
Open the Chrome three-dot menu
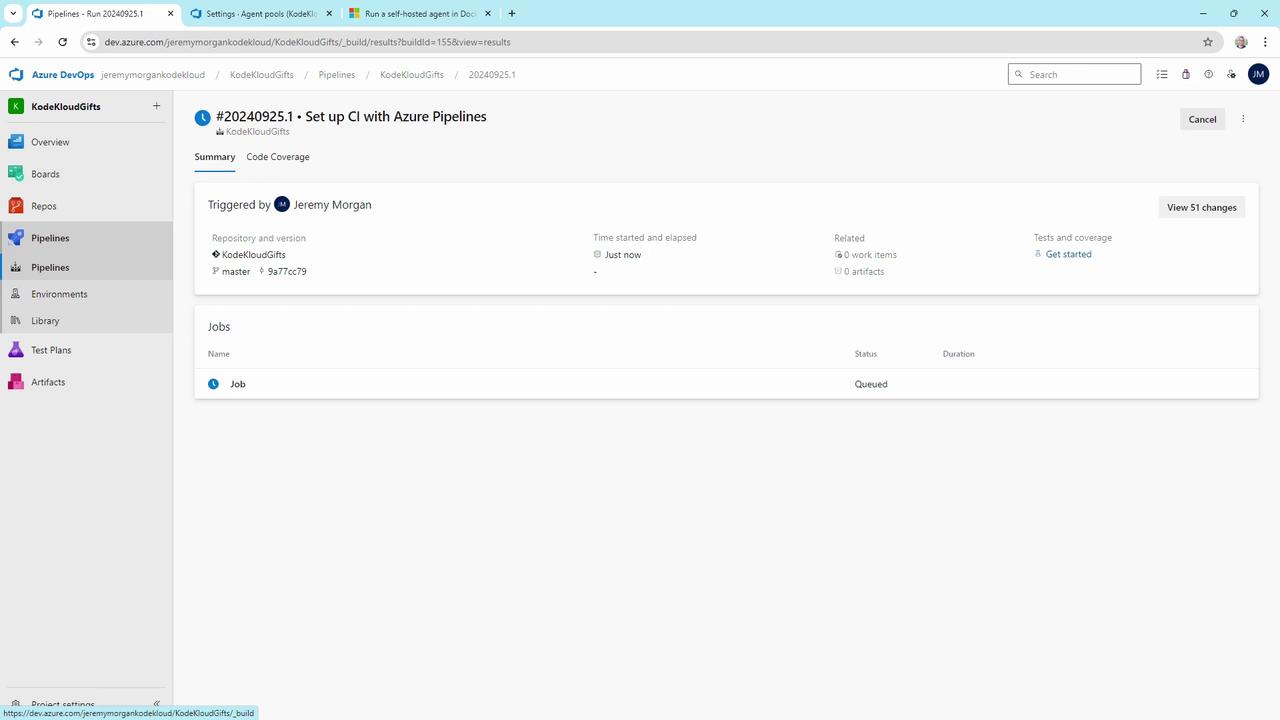[x=1263, y=42]
